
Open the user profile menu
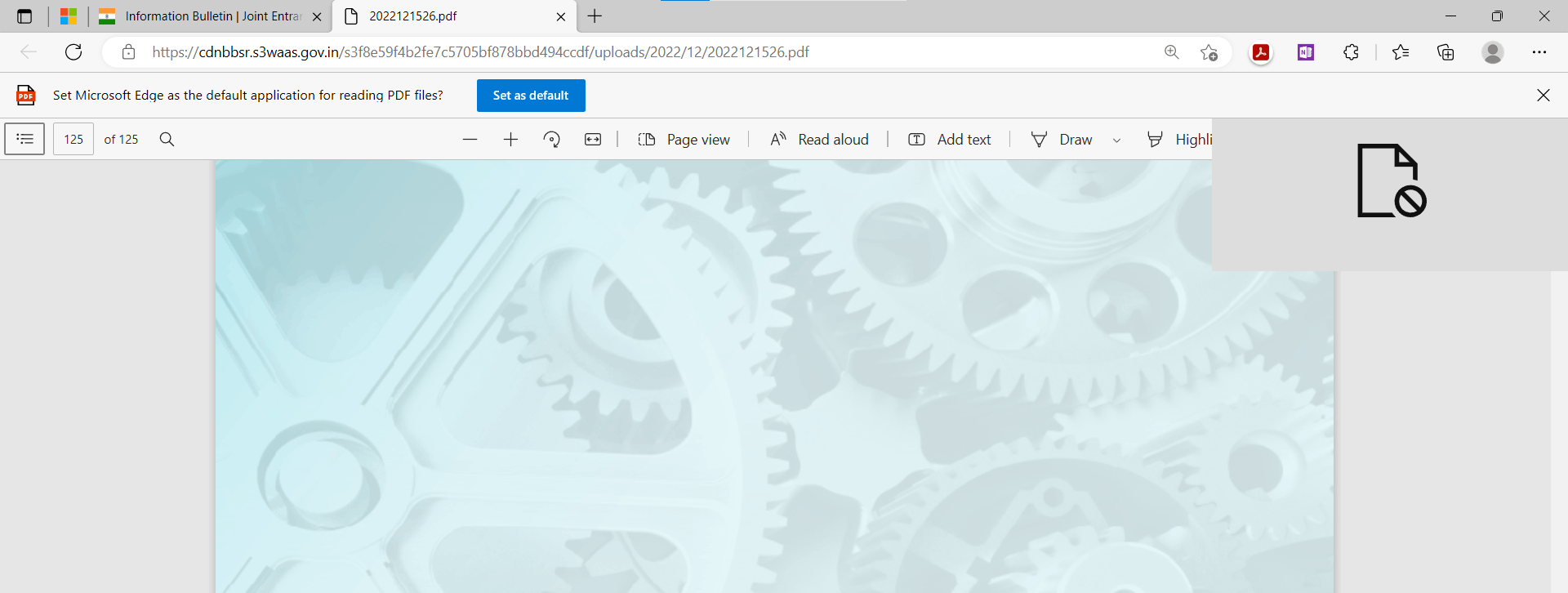click(x=1493, y=52)
